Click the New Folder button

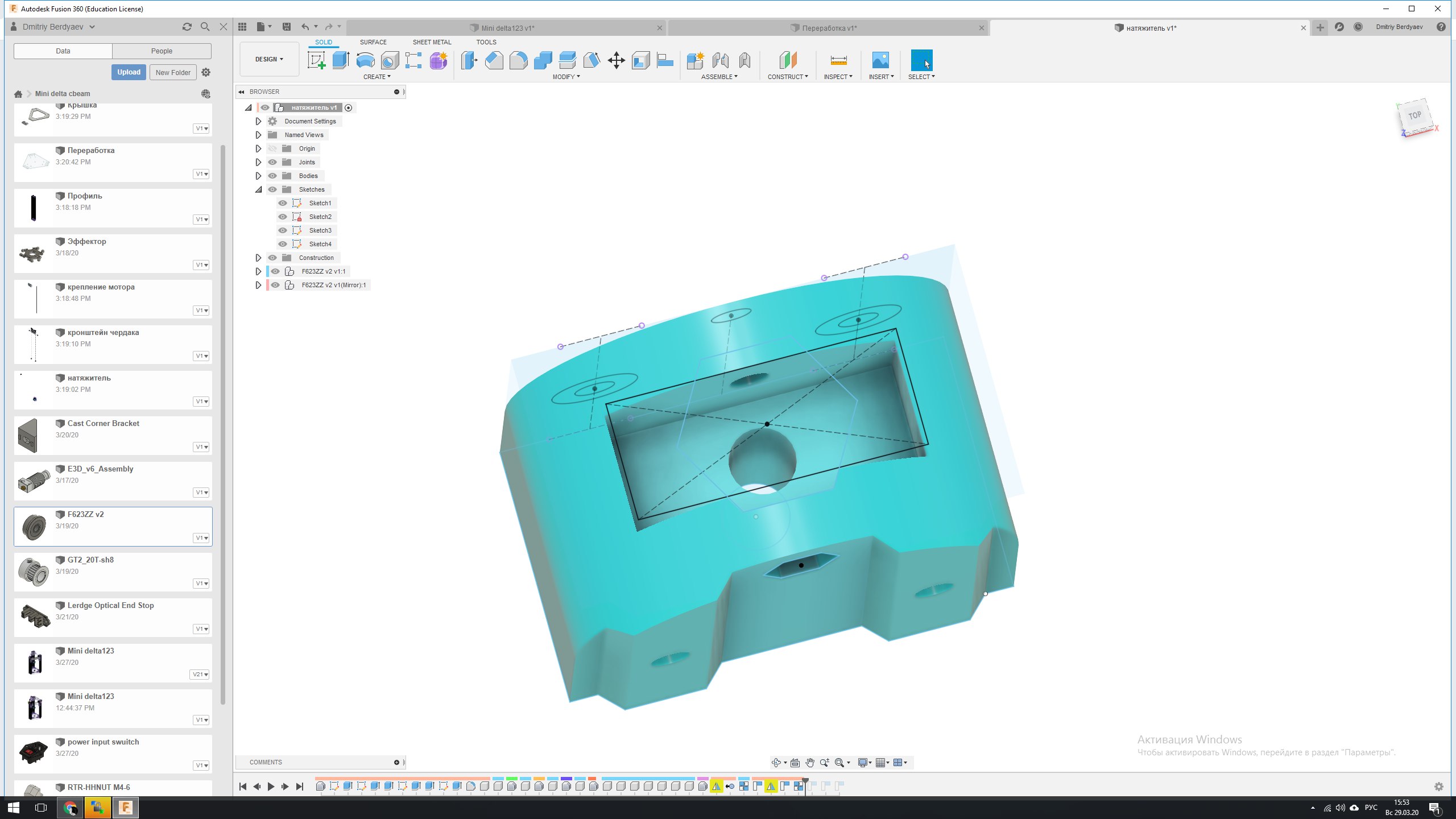173,72
